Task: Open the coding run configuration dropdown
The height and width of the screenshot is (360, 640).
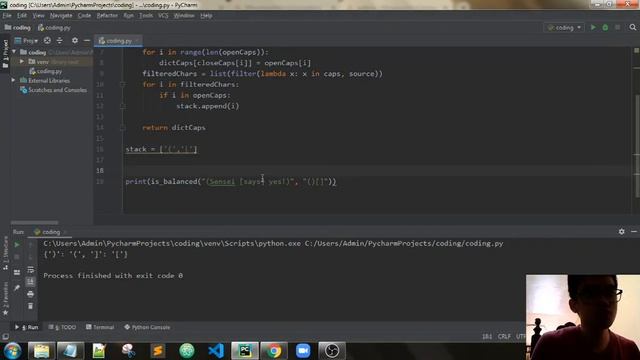Action: click(564, 27)
